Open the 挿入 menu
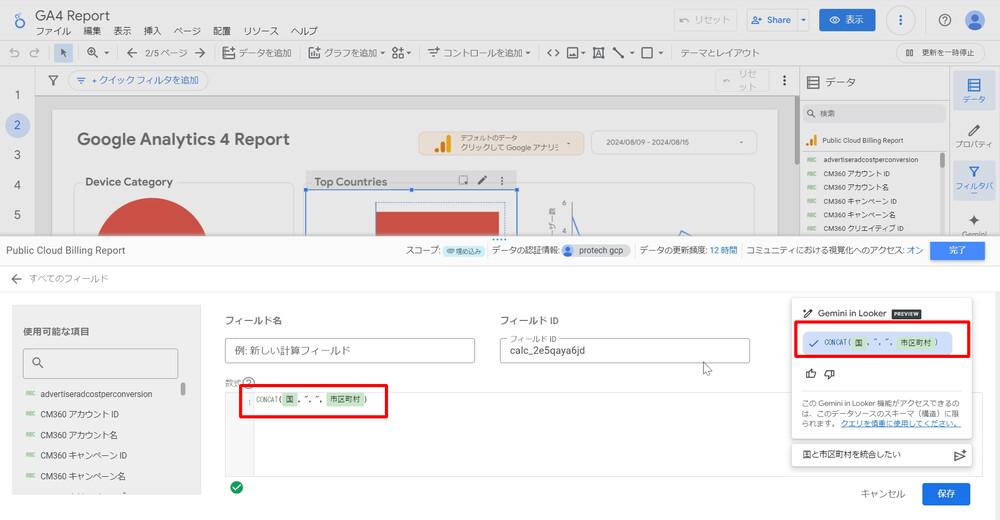Screen dimensions: 1000x520 tap(152, 31)
